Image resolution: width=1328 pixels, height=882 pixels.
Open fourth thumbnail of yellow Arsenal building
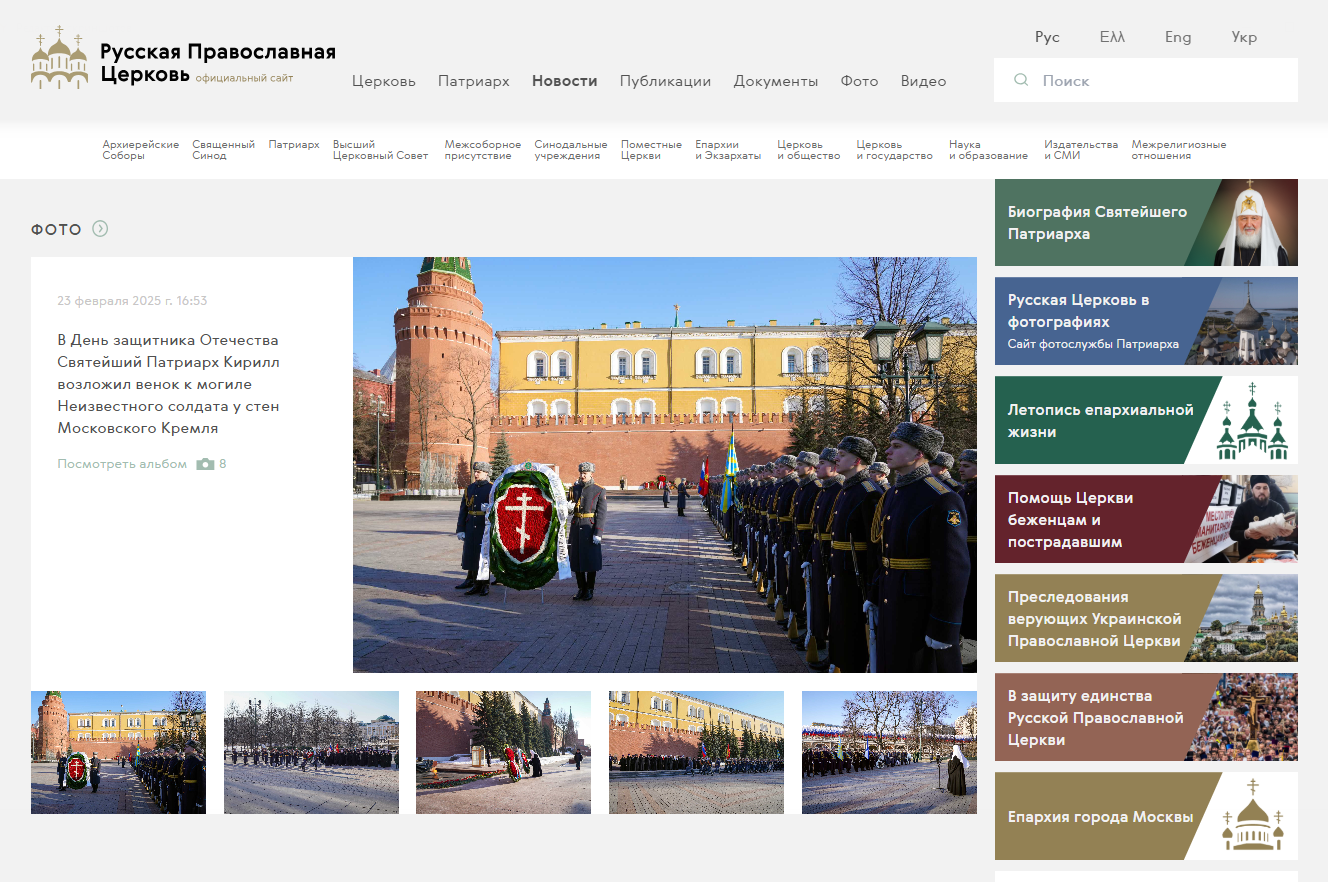click(696, 752)
